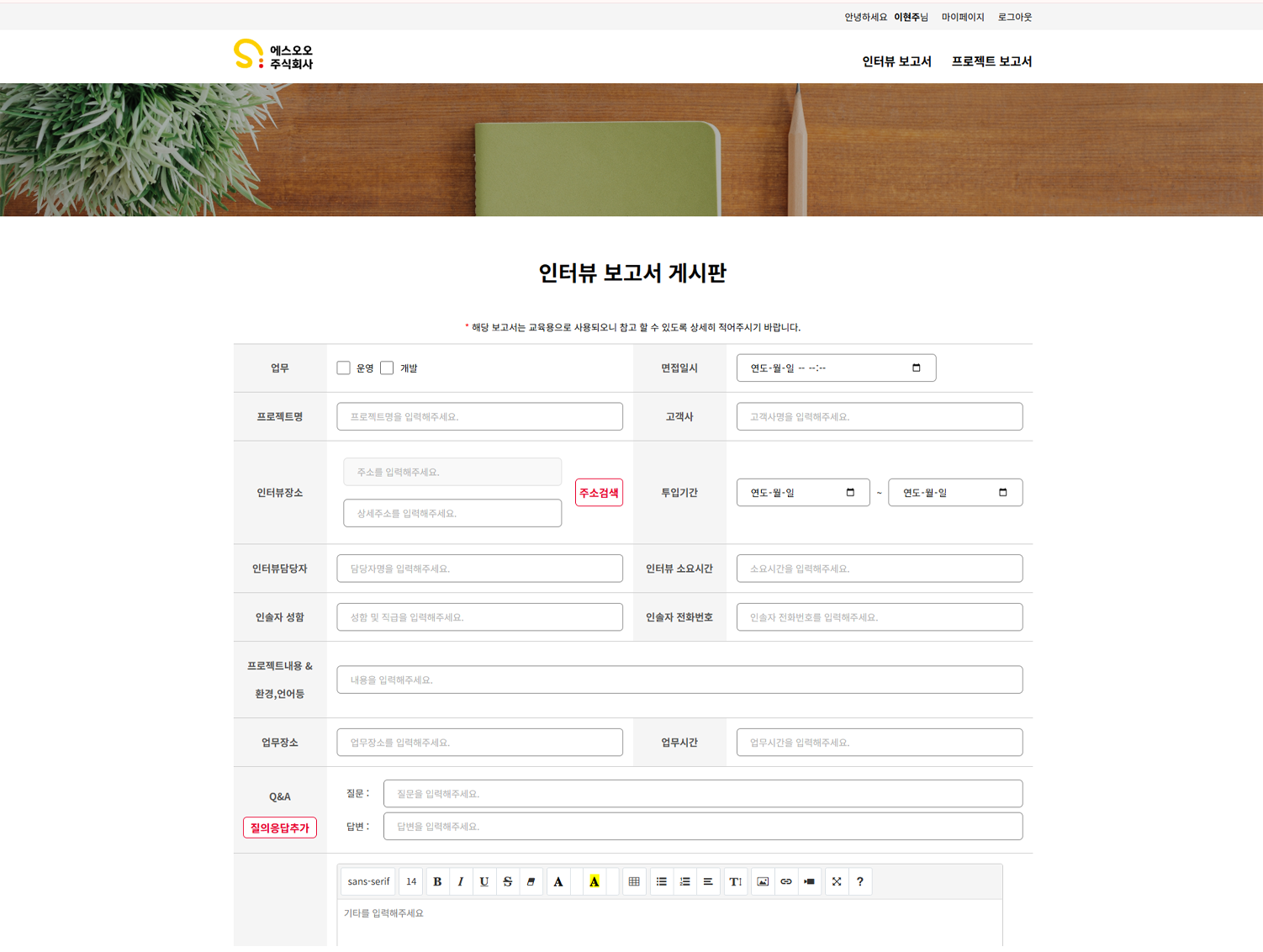Screen dimensions: 1263x952
Task: Open the sans-serif font family dropdown
Action: pos(368,881)
